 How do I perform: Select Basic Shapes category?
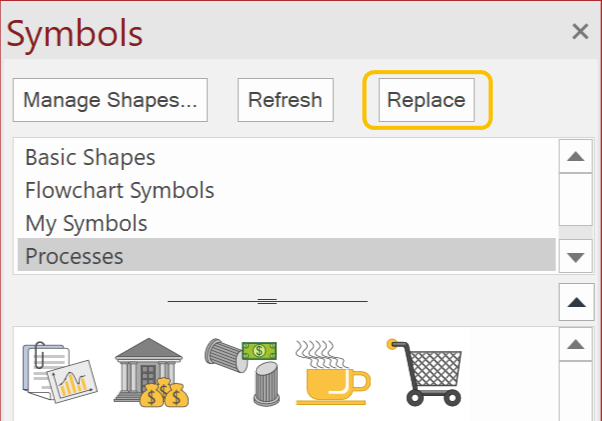(90, 157)
